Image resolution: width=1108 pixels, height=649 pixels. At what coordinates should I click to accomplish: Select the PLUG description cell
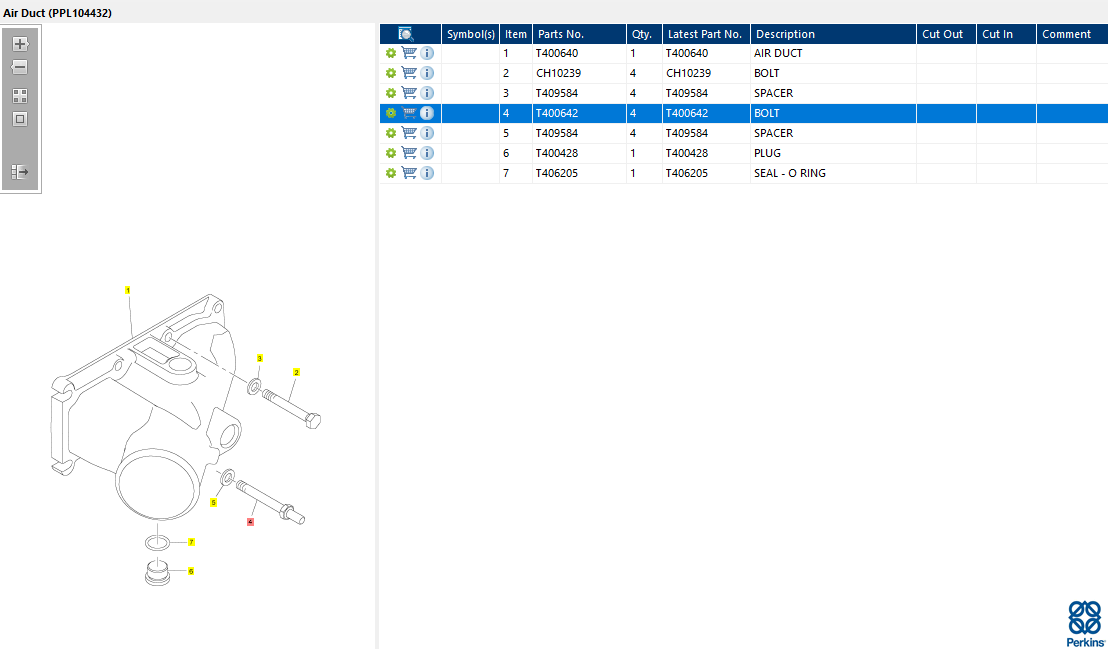coord(833,153)
